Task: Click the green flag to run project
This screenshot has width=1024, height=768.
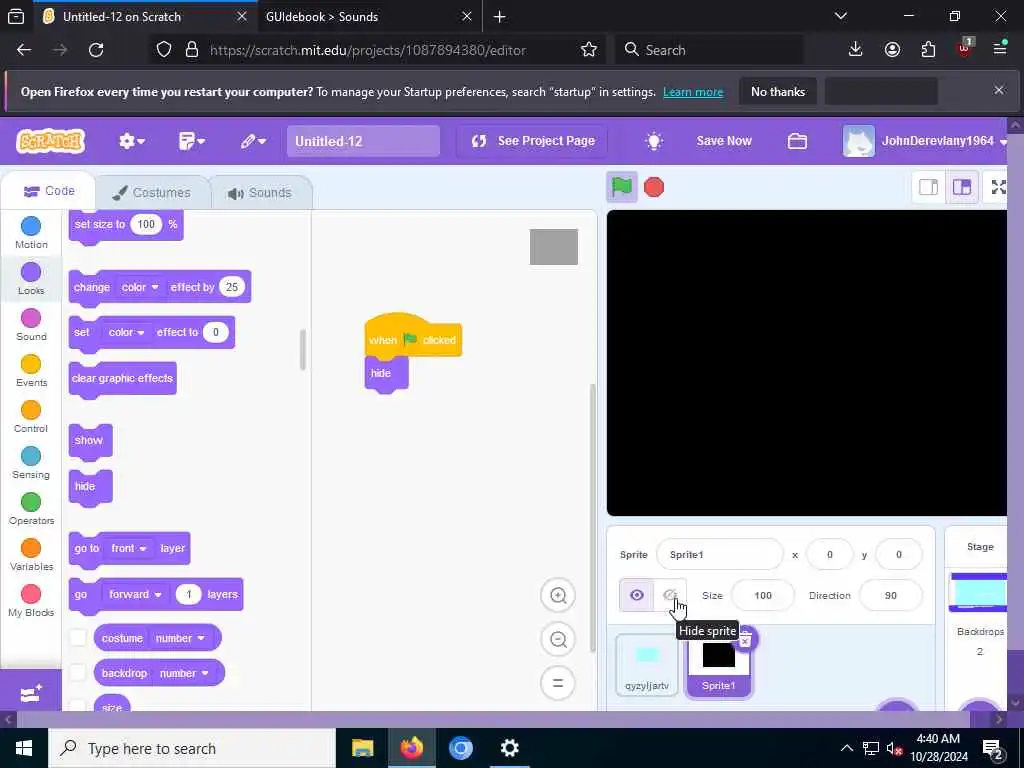Action: [x=621, y=187]
